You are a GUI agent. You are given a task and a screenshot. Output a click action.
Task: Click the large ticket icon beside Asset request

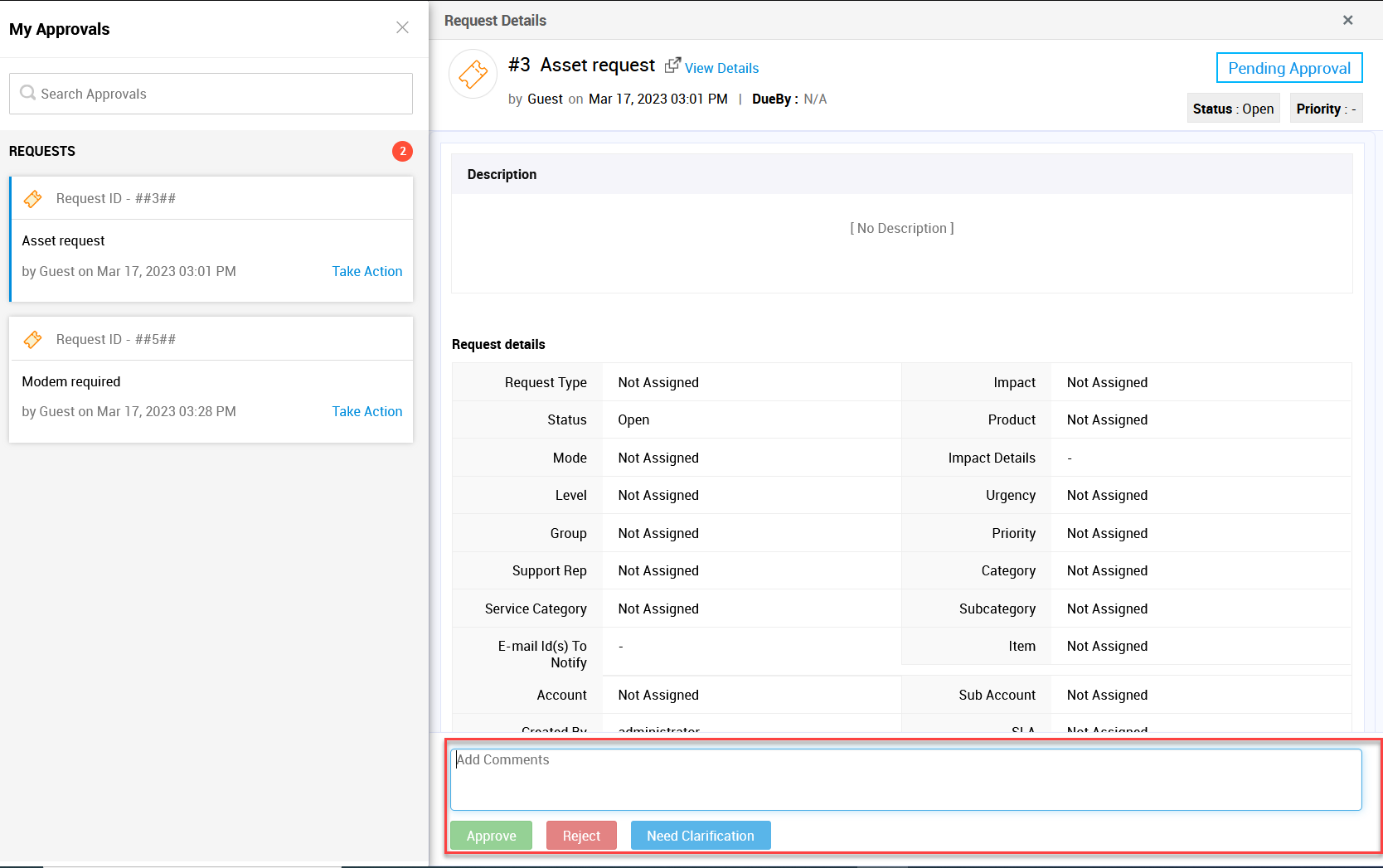pyautogui.click(x=473, y=75)
